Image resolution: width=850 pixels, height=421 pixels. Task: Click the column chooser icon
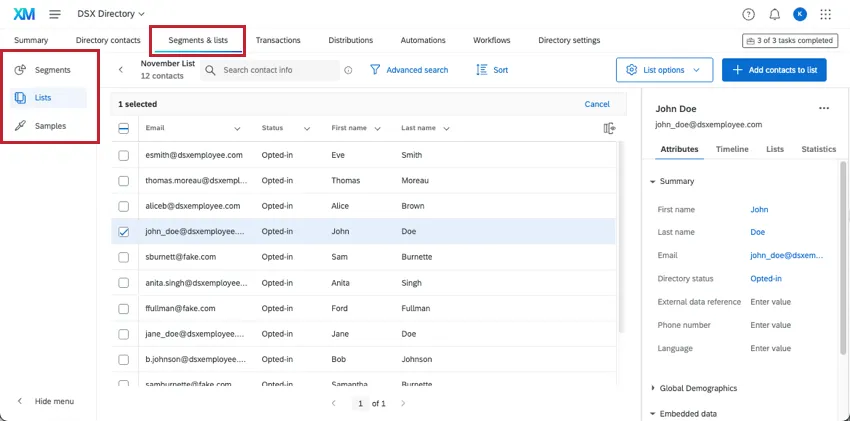(610, 128)
